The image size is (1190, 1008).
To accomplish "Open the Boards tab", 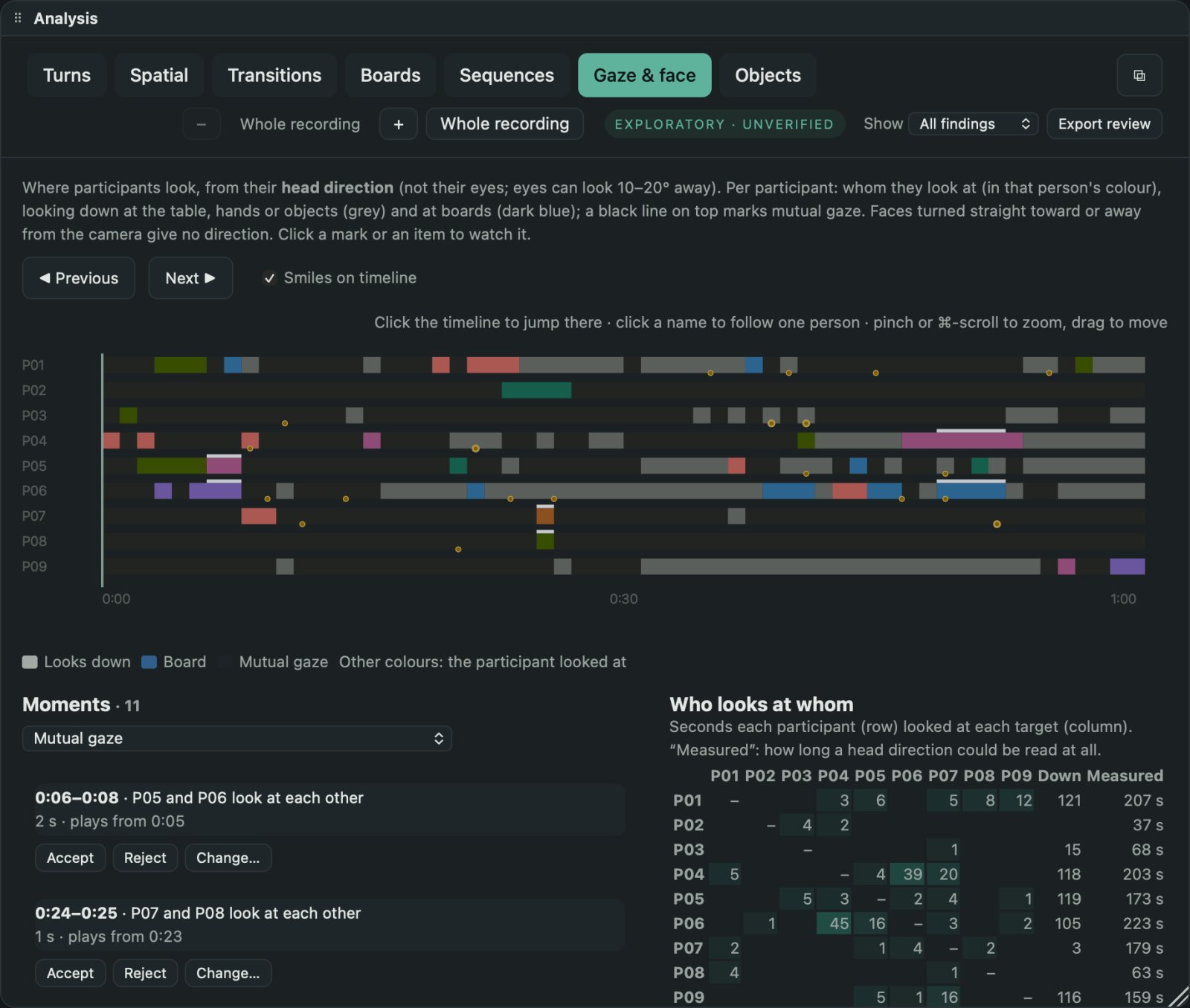I will pos(390,75).
